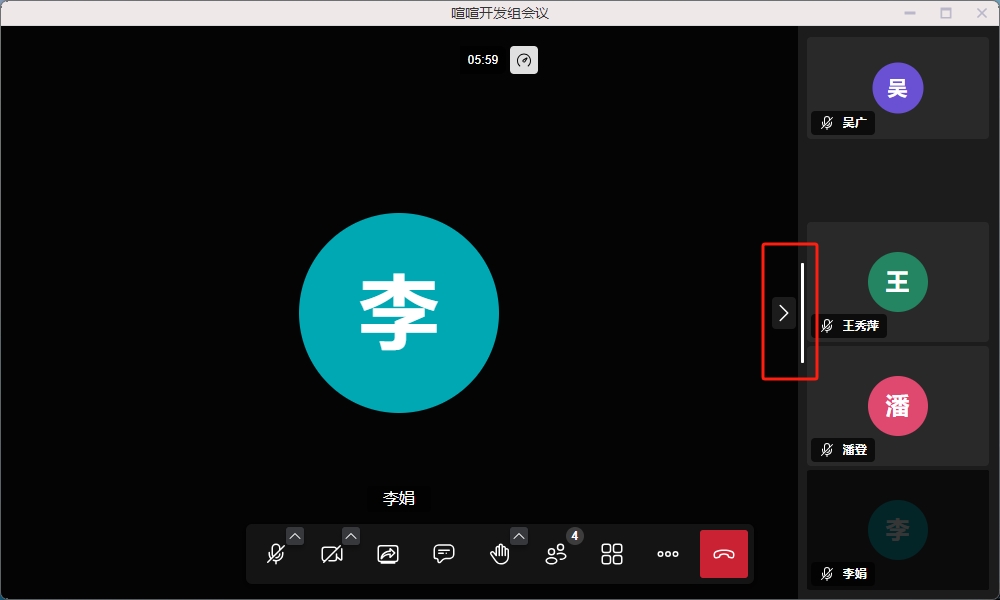Open the chat panel

[x=444, y=554]
